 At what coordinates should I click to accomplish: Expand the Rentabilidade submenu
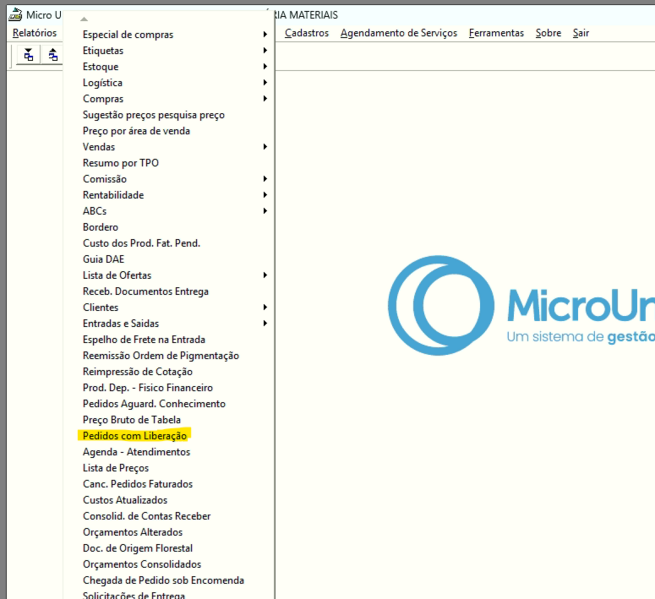[169, 195]
